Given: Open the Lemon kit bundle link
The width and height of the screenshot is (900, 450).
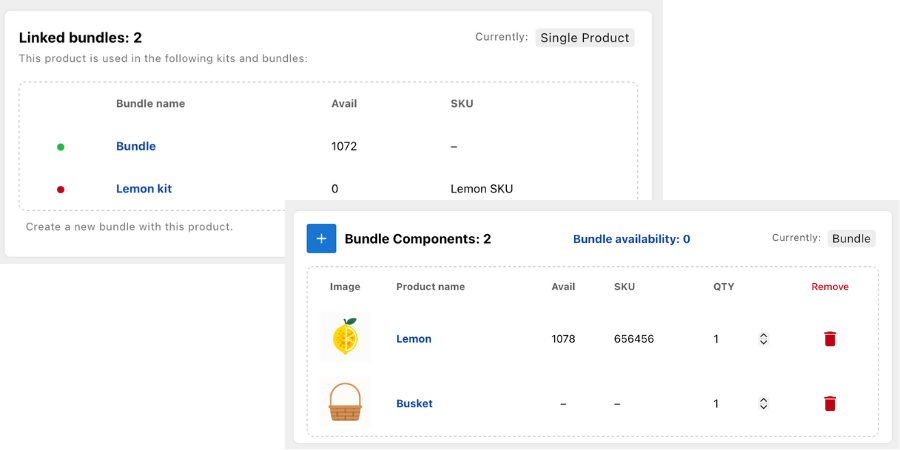Looking at the screenshot, I should (x=143, y=188).
